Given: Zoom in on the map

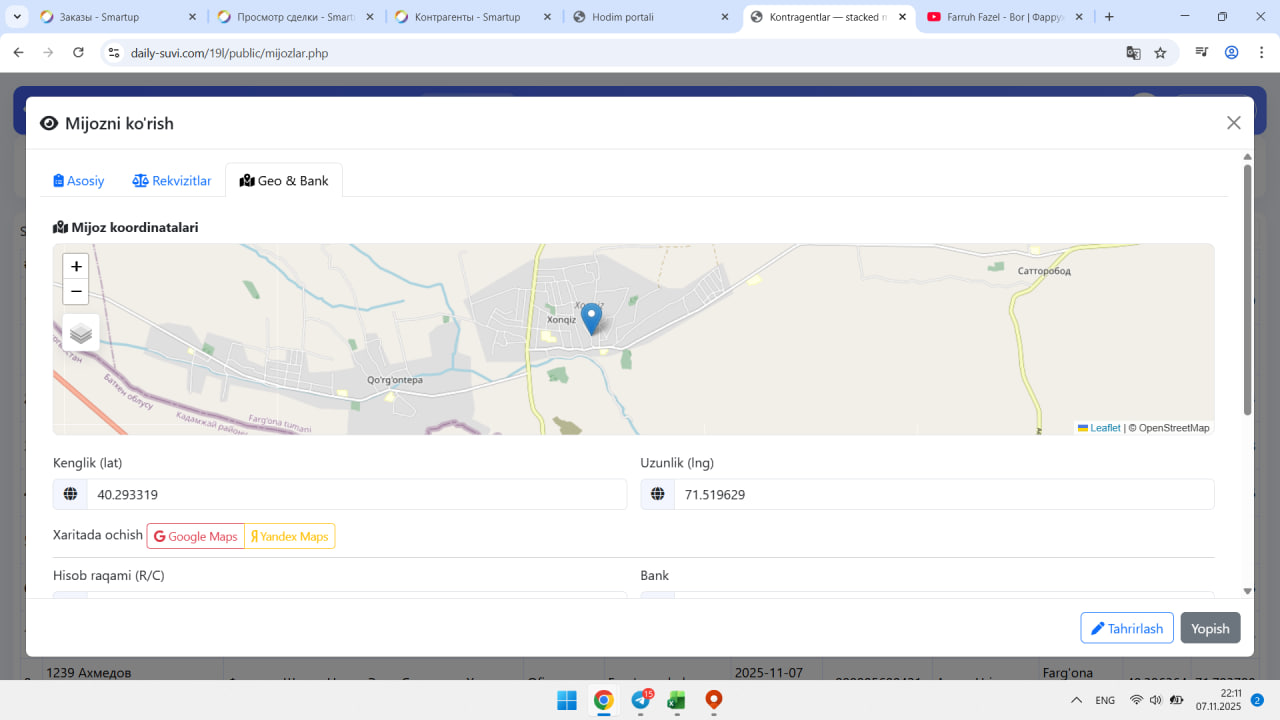Looking at the screenshot, I should (76, 267).
